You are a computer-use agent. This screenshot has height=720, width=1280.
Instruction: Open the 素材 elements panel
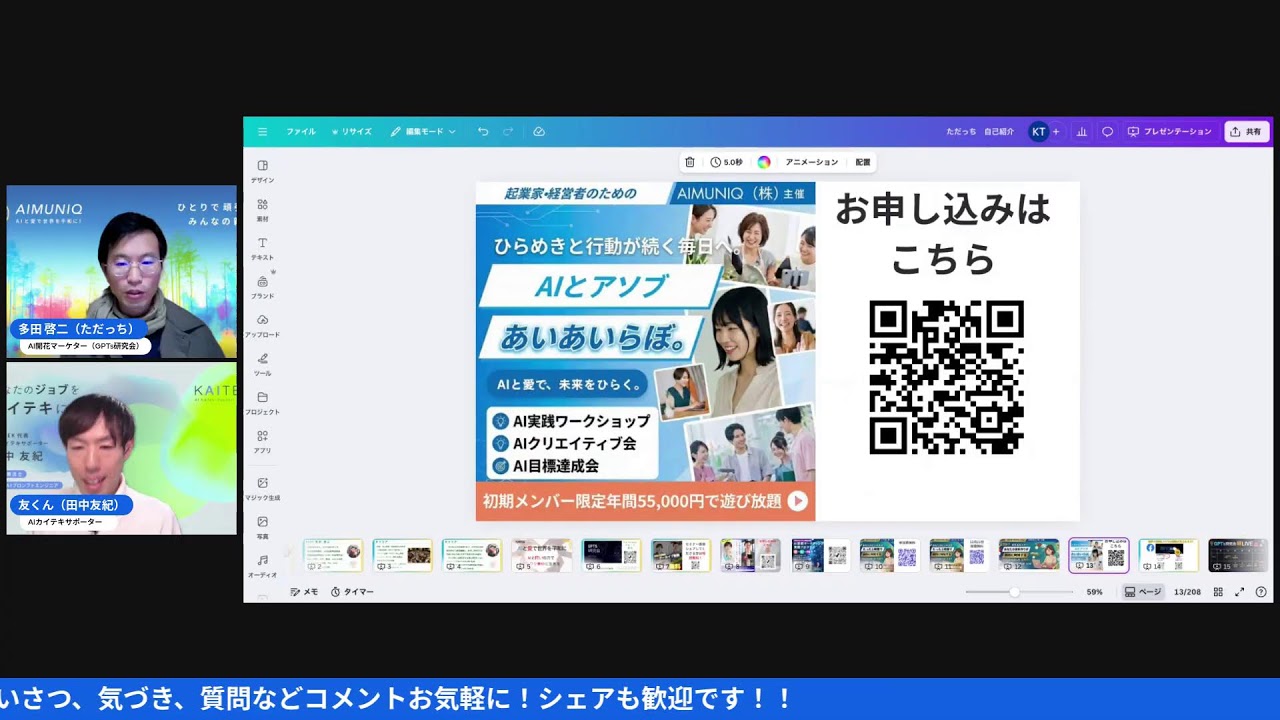[262, 210]
